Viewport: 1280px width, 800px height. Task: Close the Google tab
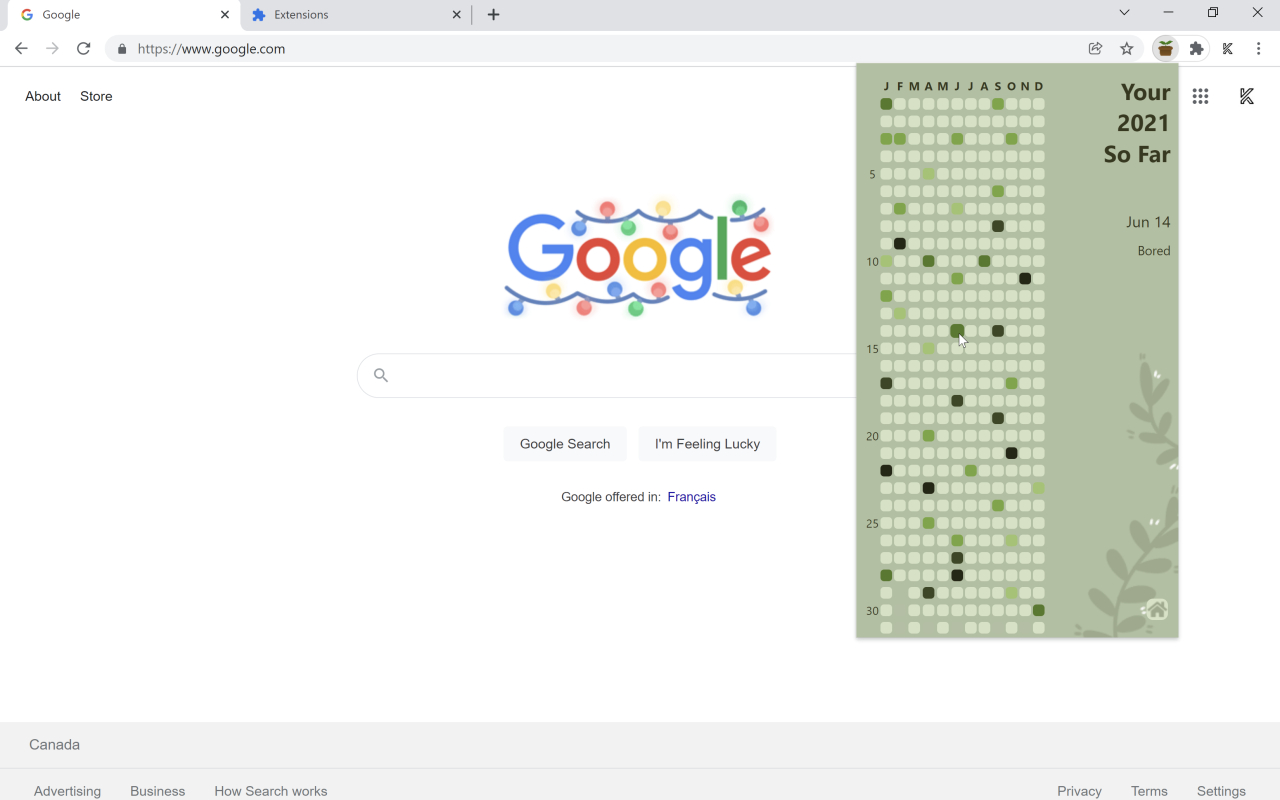pyautogui.click(x=225, y=15)
